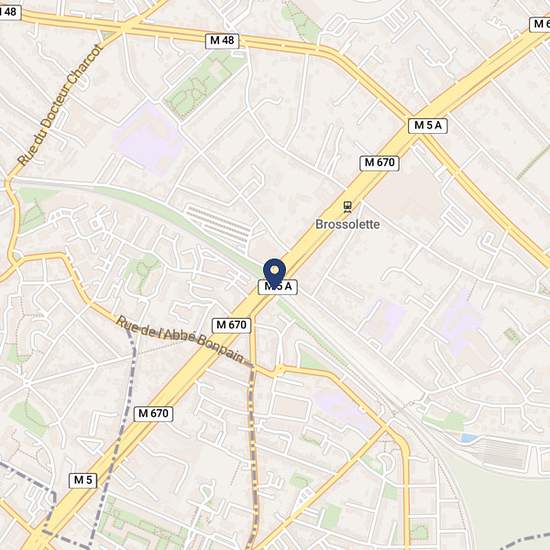This screenshot has height=550, width=550.
Task: Click the M 5 A shield under pin
Action: coord(278,287)
